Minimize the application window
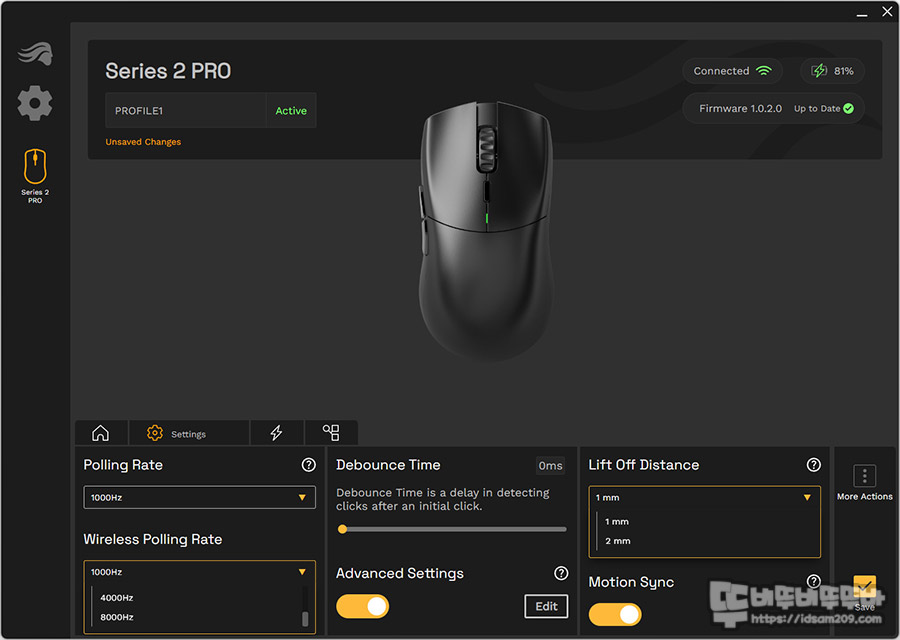This screenshot has height=640, width=900. pos(862,13)
